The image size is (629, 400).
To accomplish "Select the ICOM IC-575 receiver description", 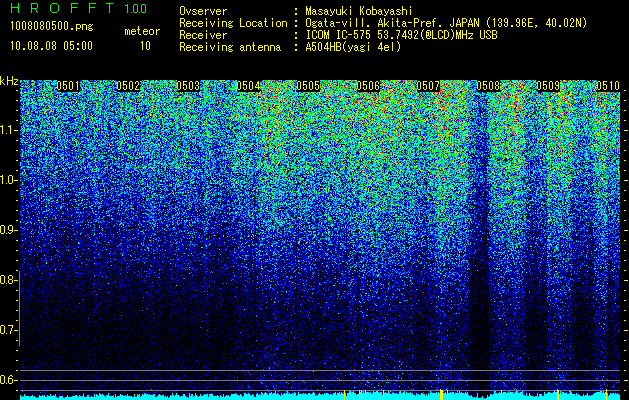I will [x=401, y=35].
